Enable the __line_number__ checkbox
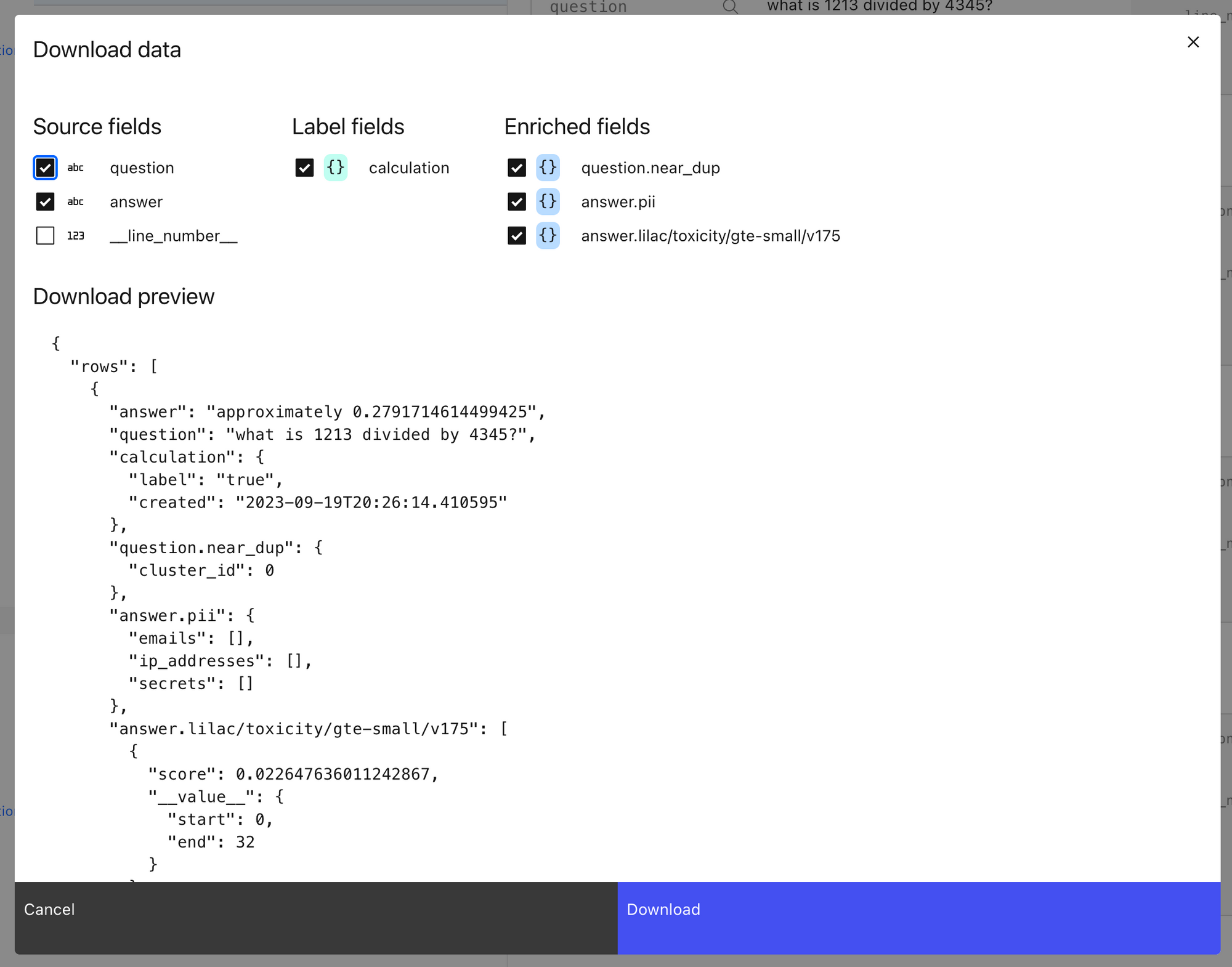 point(45,236)
